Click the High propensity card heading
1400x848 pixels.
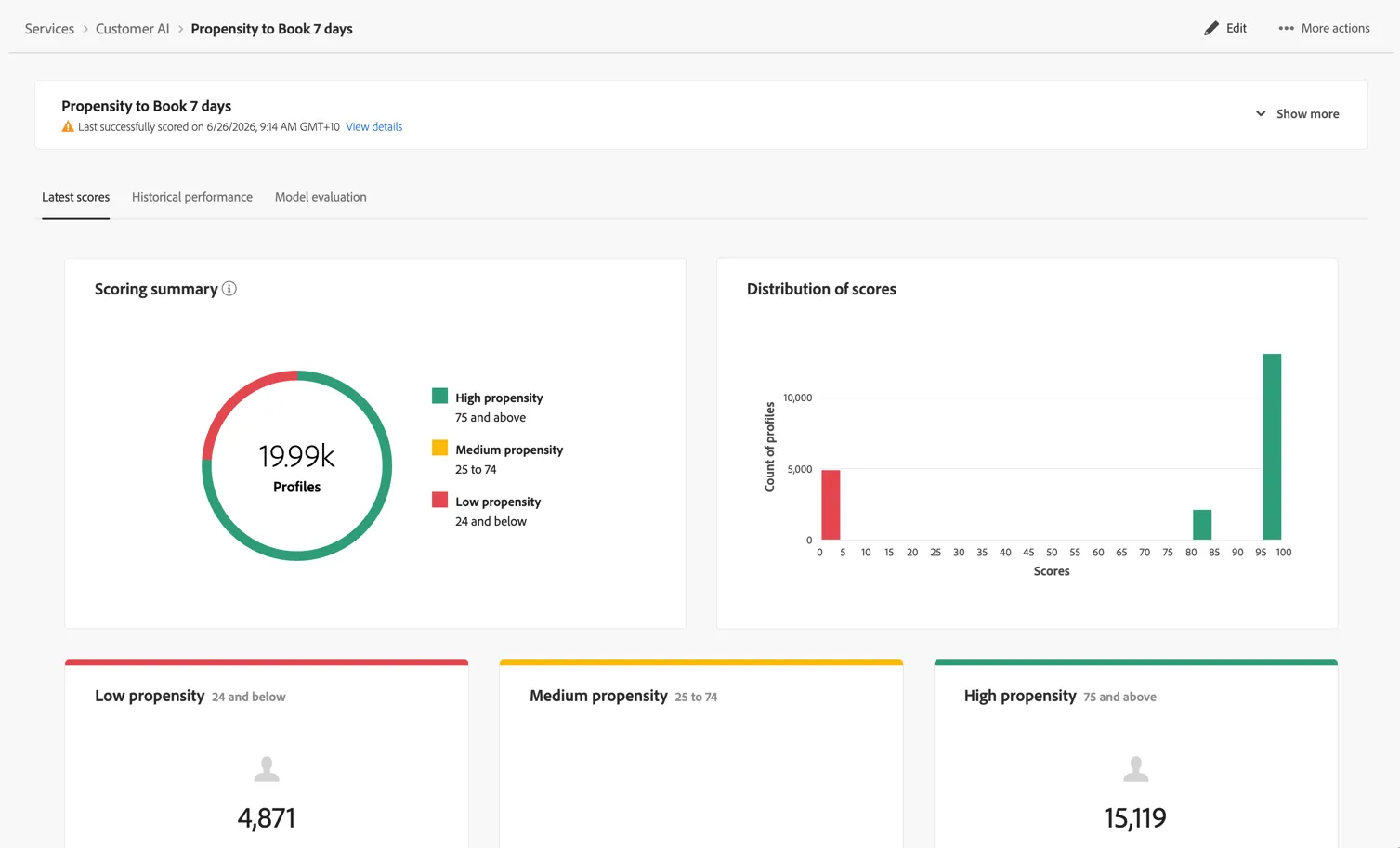pos(1020,696)
